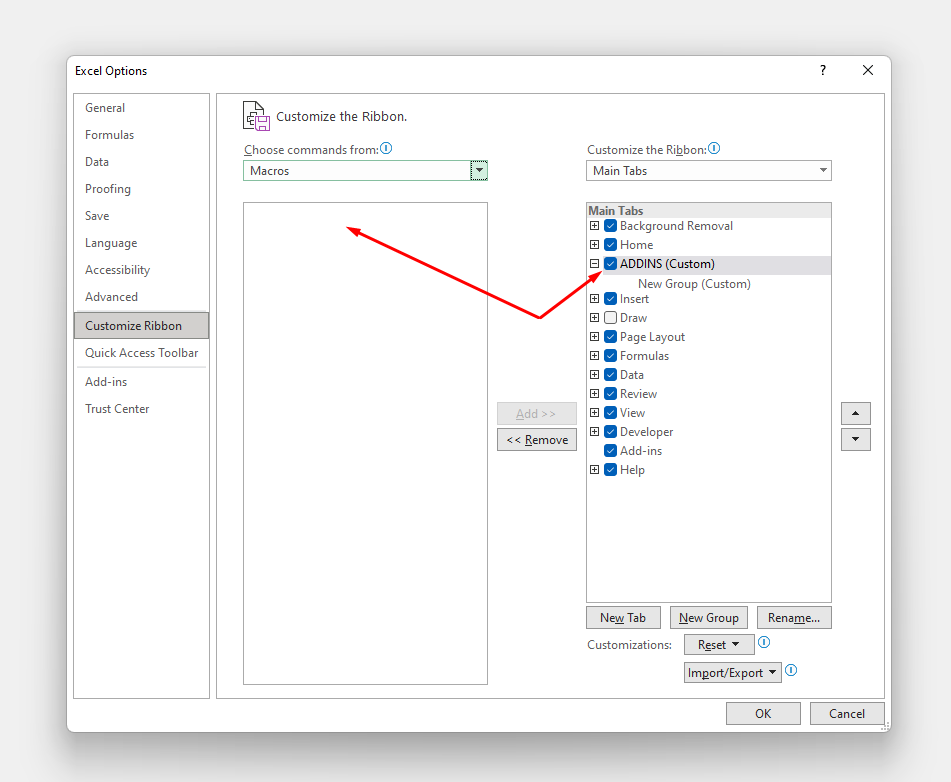Uncheck the View tab checkbox
The width and height of the screenshot is (951, 782).
tap(611, 413)
